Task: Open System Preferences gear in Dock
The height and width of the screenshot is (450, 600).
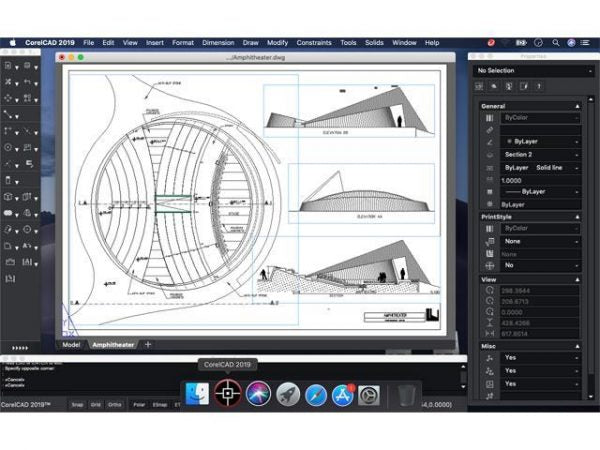Action: pos(369,395)
